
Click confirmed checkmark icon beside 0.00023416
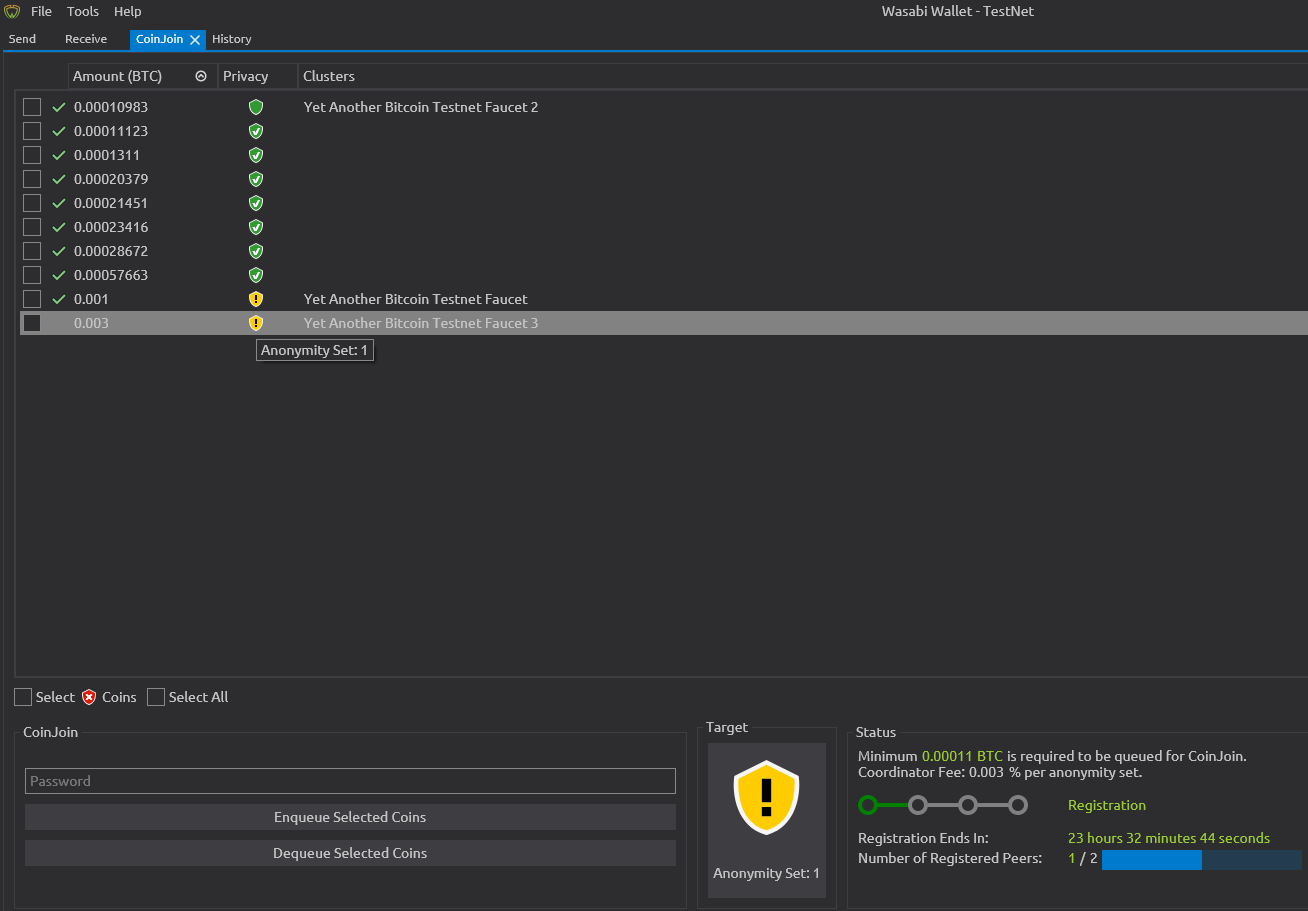[59, 227]
